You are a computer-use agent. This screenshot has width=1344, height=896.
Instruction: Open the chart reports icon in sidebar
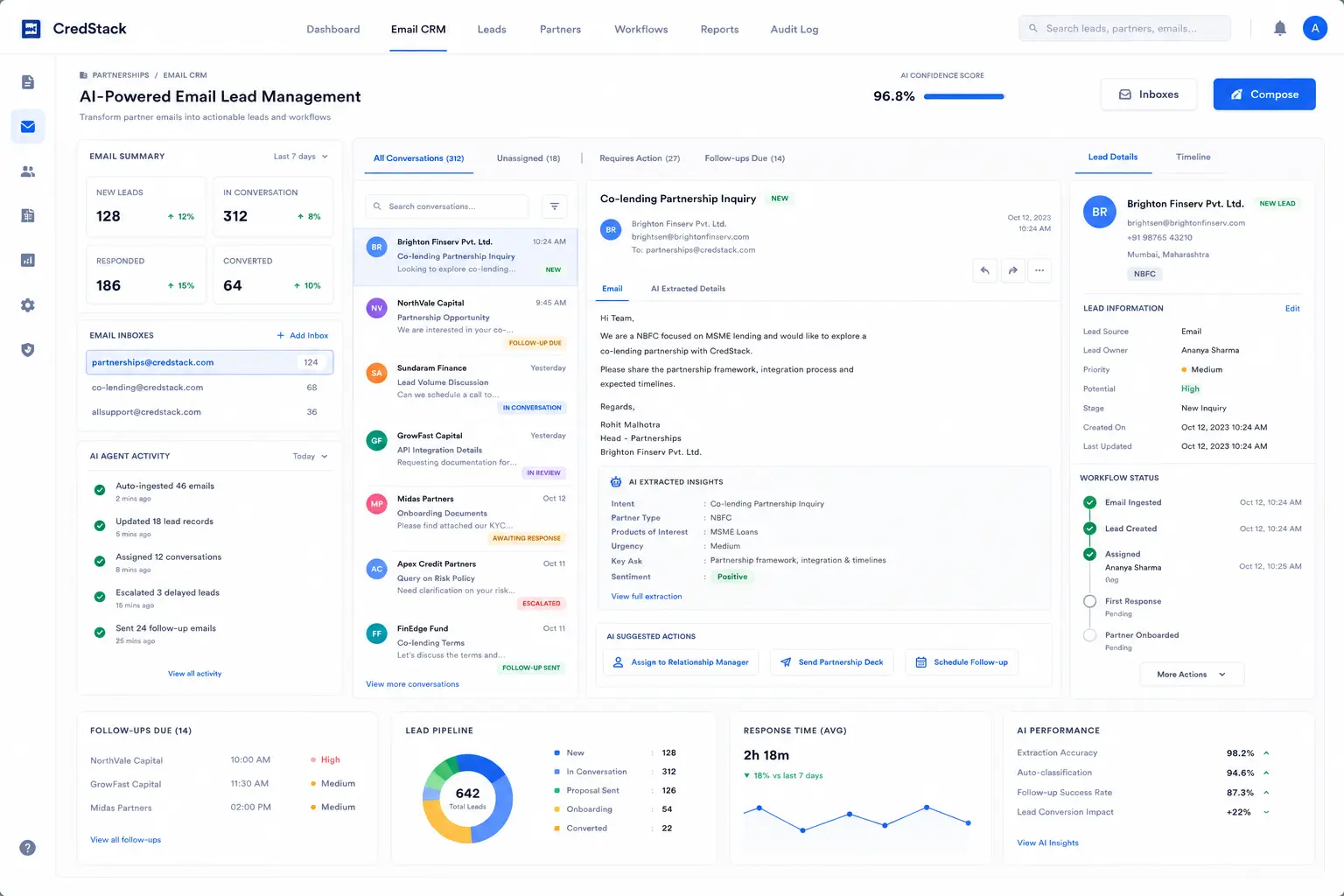click(28, 260)
